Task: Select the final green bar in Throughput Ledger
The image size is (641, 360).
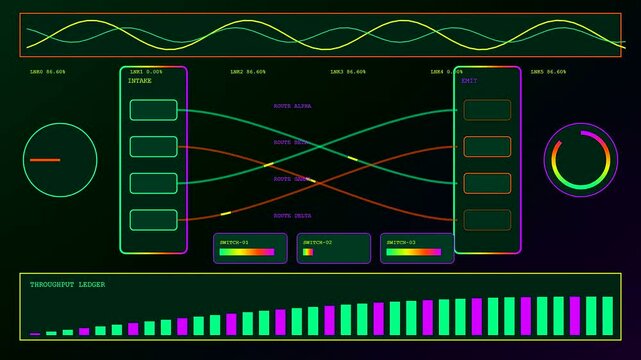Action: (607, 316)
